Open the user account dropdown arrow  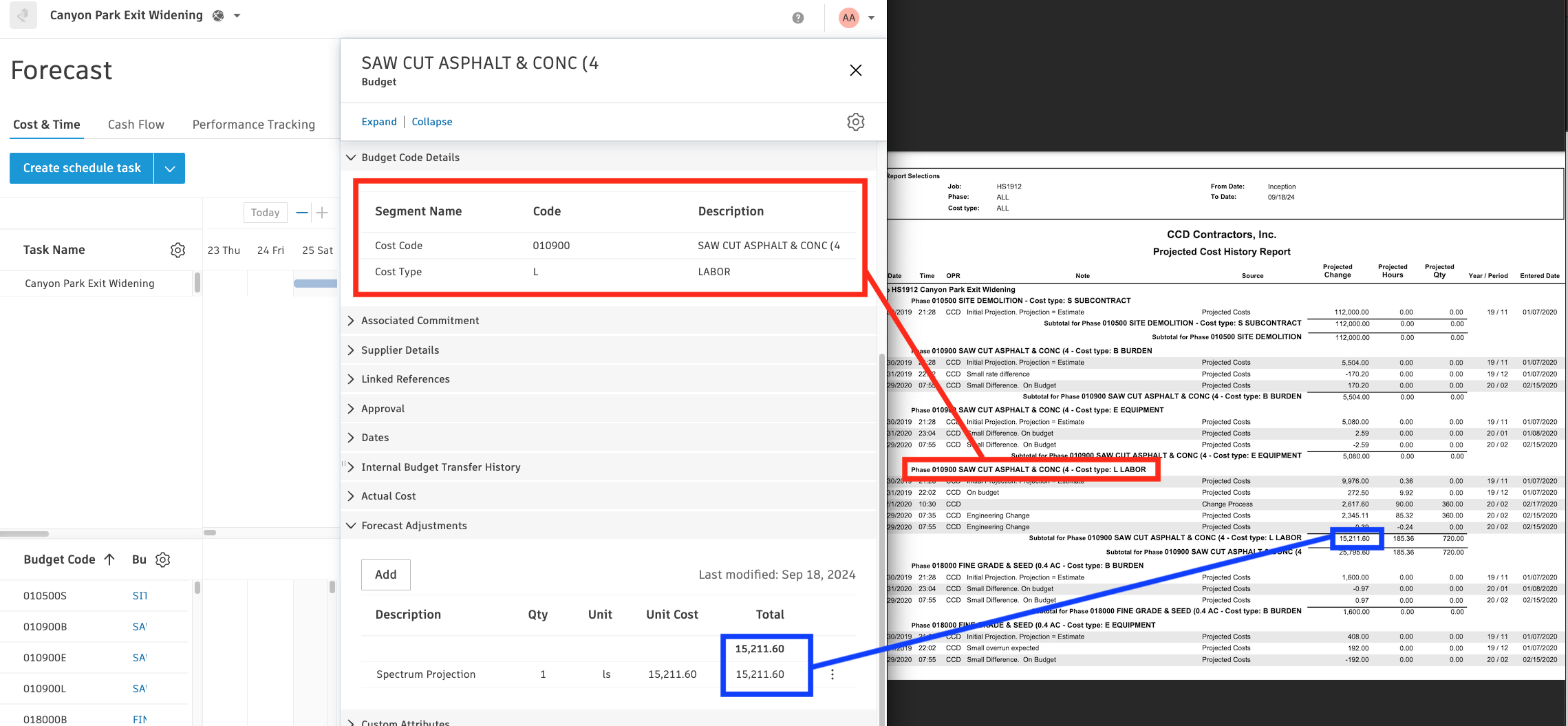(x=872, y=18)
